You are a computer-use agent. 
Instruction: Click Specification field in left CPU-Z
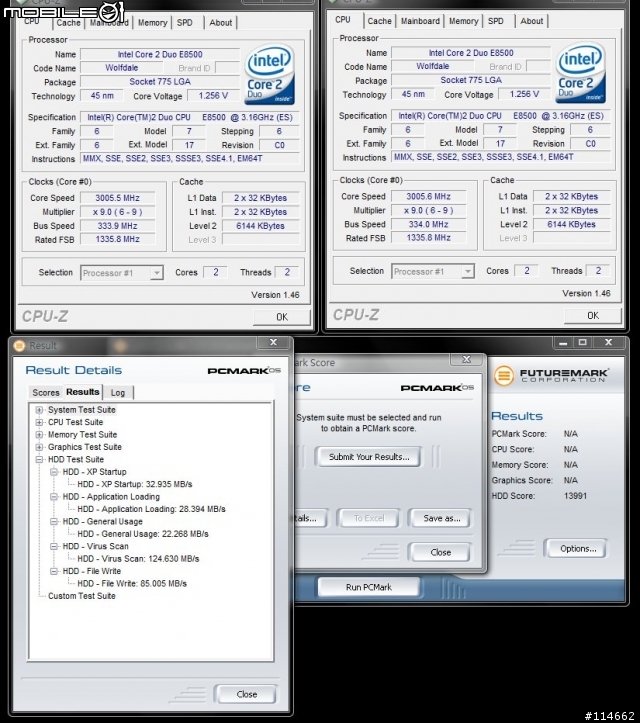(x=190, y=117)
